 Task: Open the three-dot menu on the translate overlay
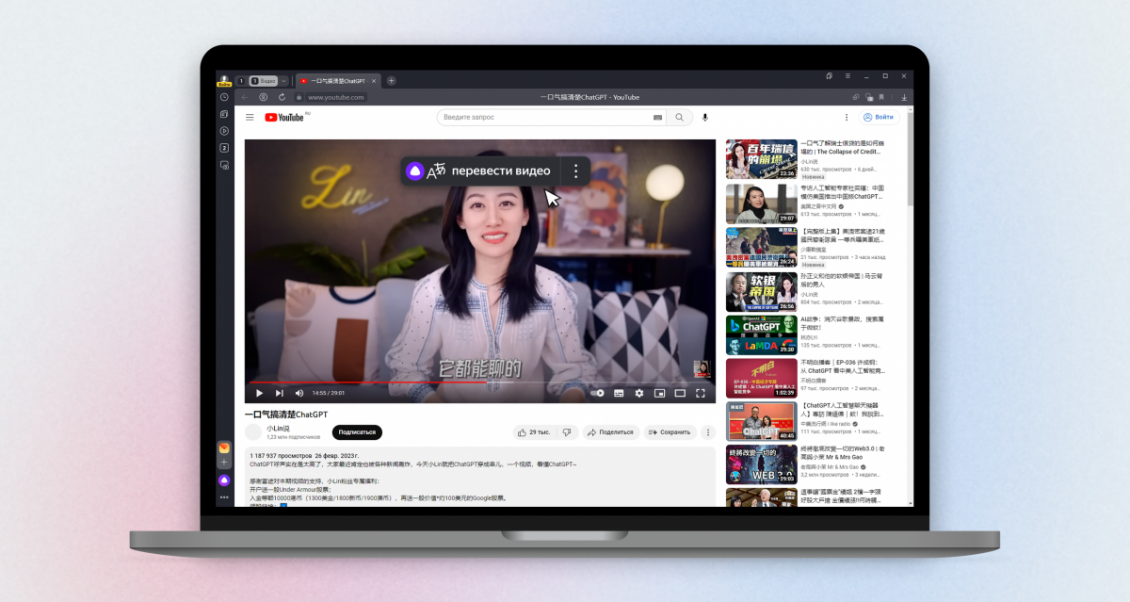575,171
